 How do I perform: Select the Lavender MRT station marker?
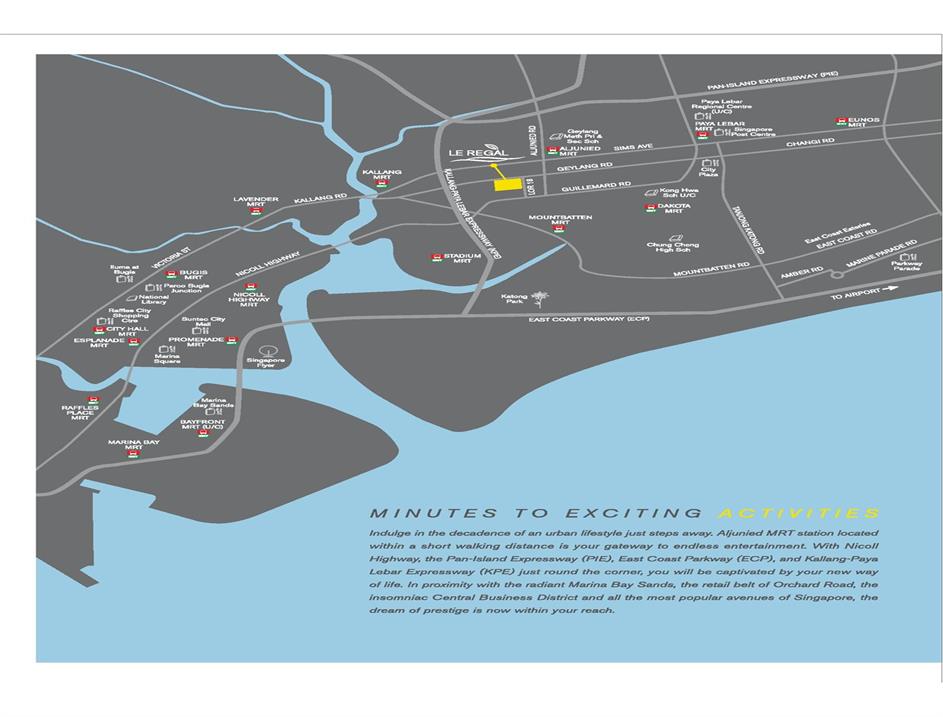click(x=256, y=211)
